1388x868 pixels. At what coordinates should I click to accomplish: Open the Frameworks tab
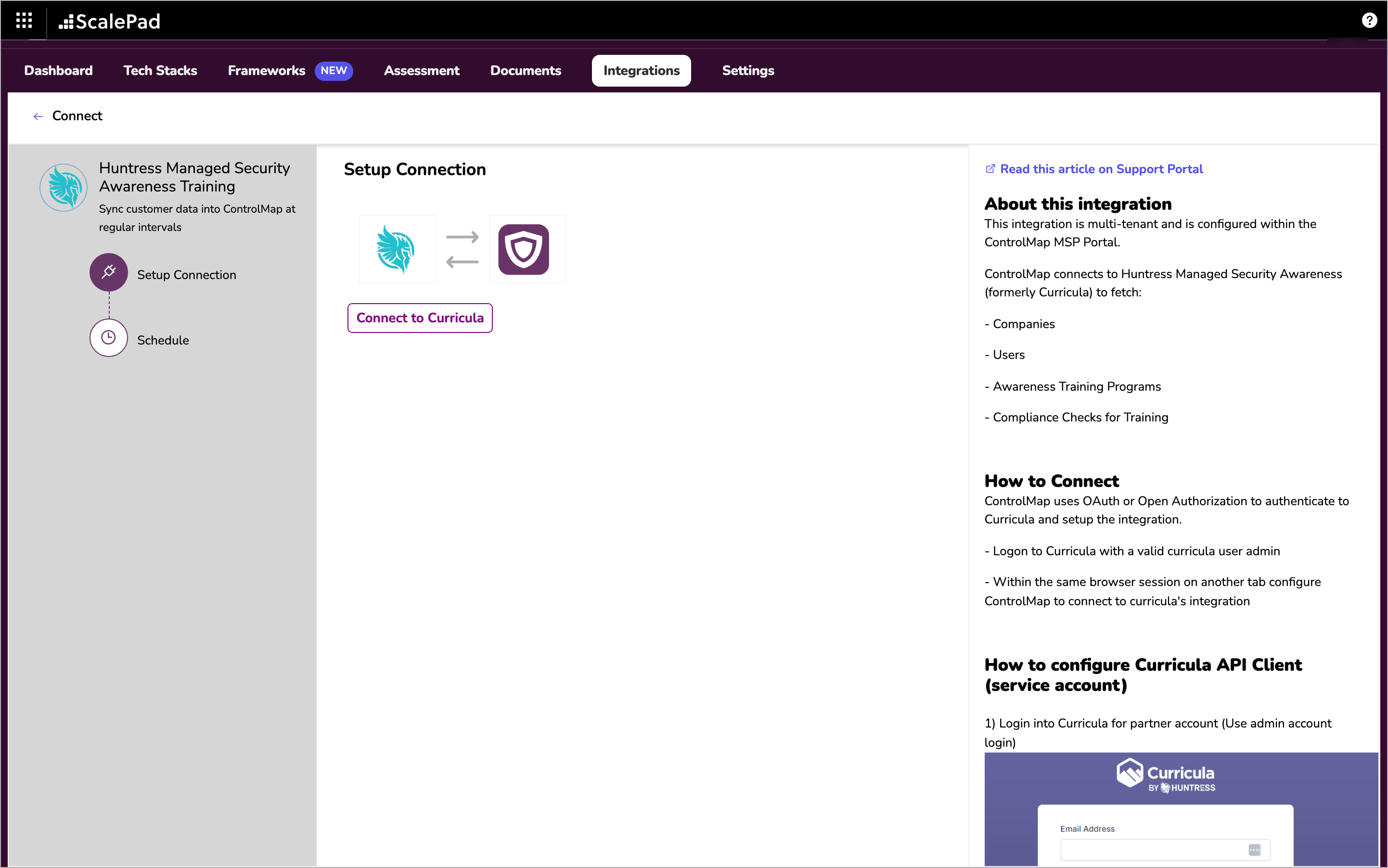point(267,71)
